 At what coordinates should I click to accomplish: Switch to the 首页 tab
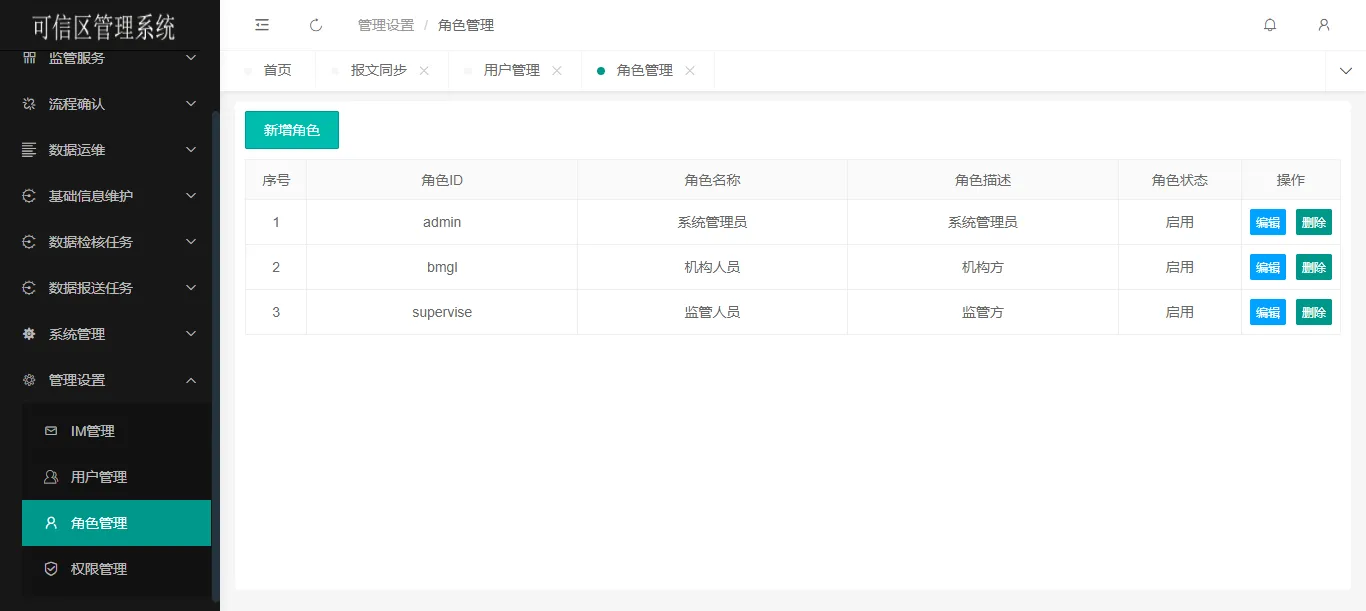tap(277, 71)
